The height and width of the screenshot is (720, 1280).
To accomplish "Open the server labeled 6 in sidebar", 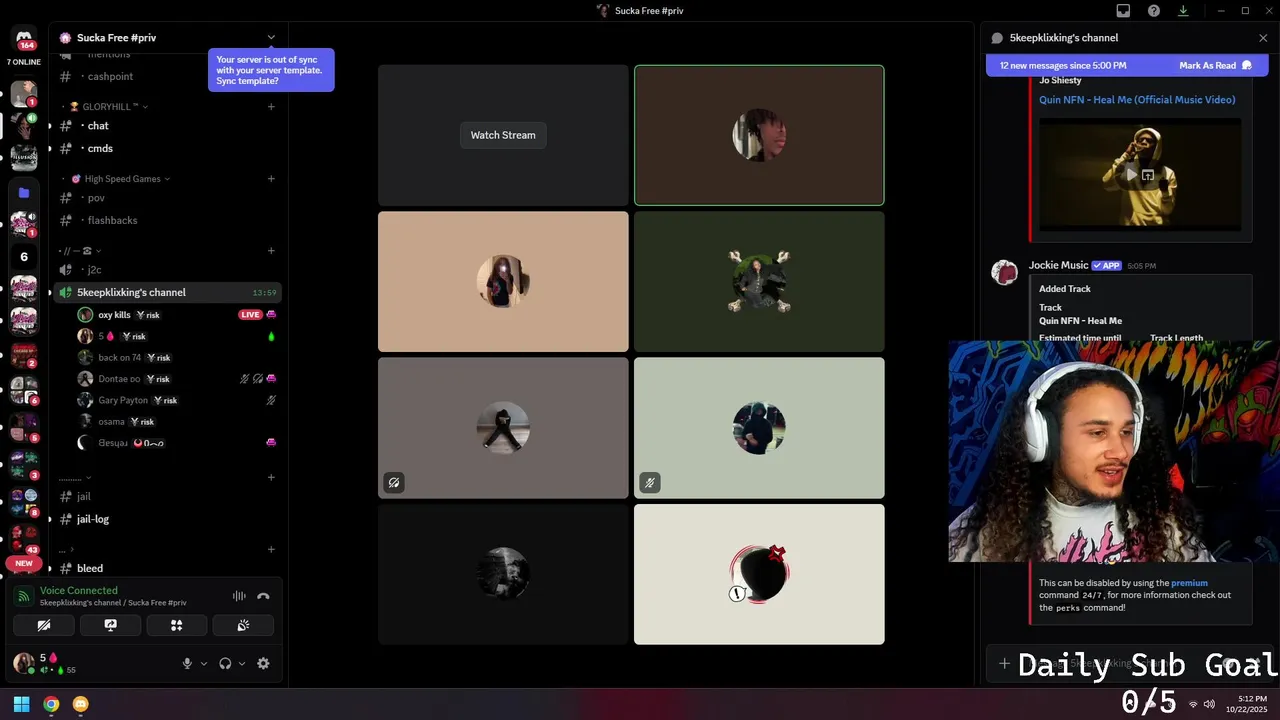I will coord(24,257).
